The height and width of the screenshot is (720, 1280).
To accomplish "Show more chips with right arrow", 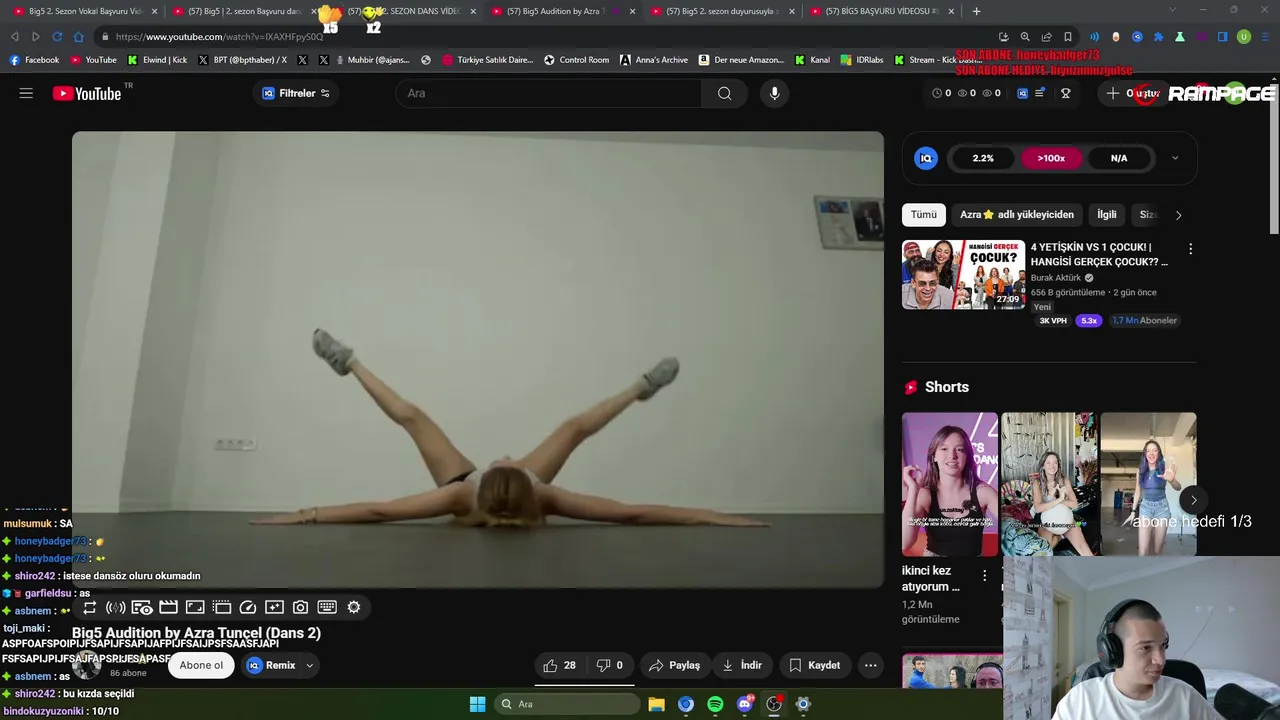I will [x=1178, y=215].
